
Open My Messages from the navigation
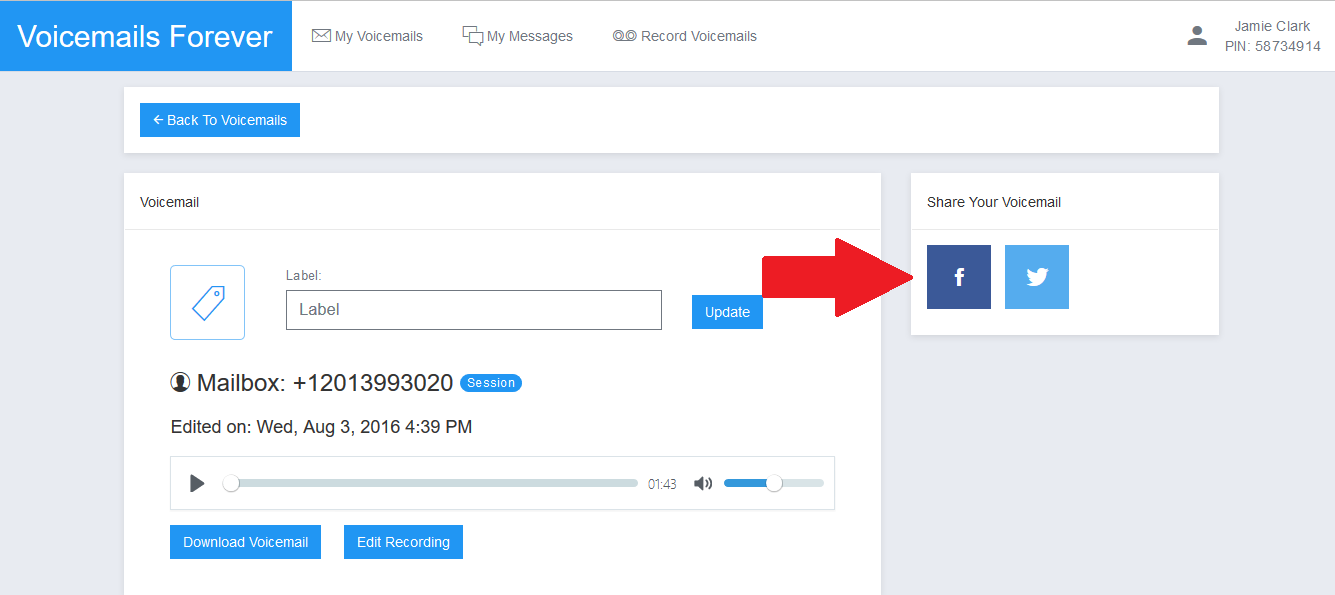pyautogui.click(x=517, y=36)
